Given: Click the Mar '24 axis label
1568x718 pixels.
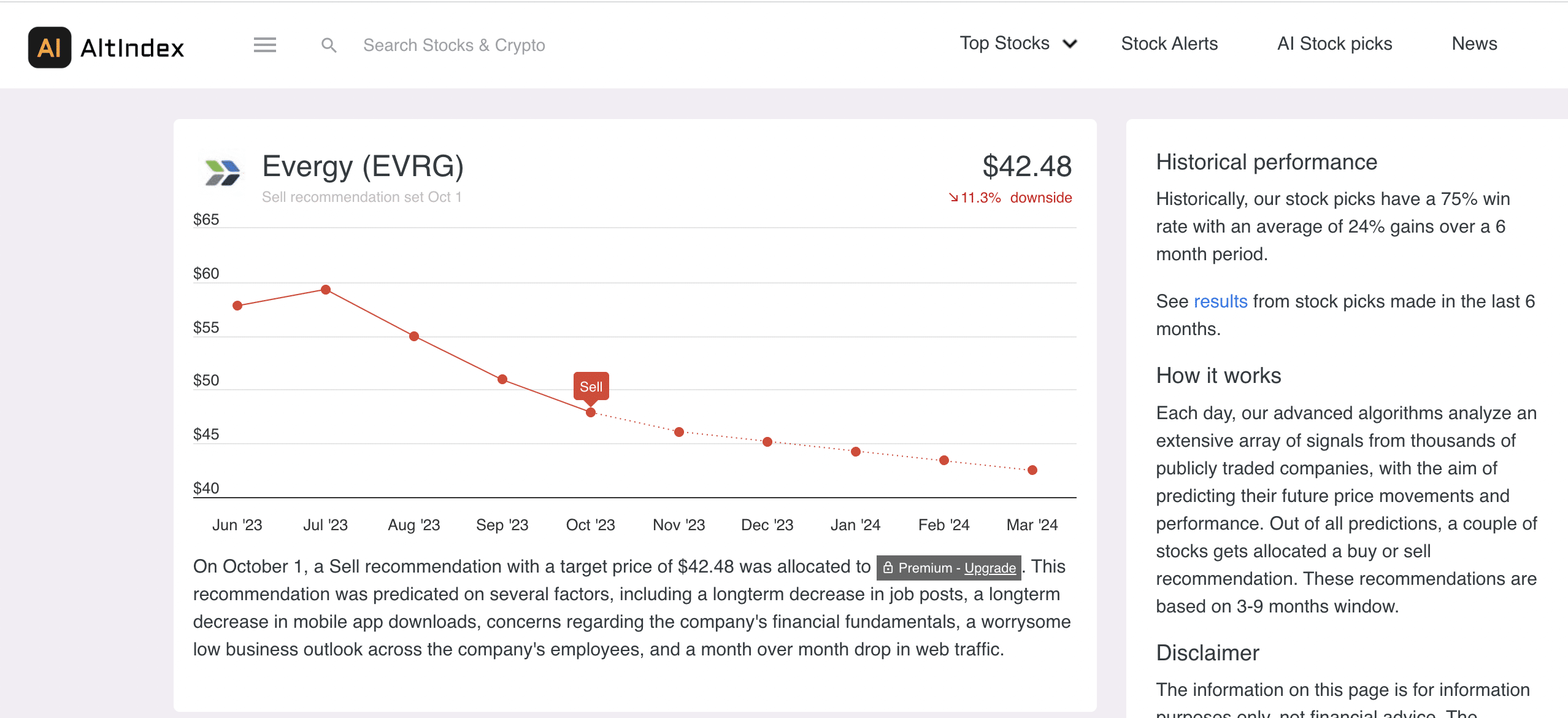Looking at the screenshot, I should [1032, 525].
